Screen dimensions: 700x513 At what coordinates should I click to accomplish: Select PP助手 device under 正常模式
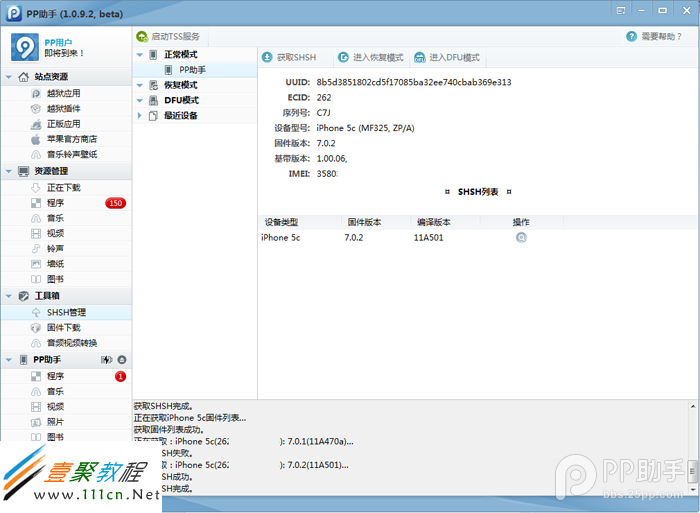point(195,70)
